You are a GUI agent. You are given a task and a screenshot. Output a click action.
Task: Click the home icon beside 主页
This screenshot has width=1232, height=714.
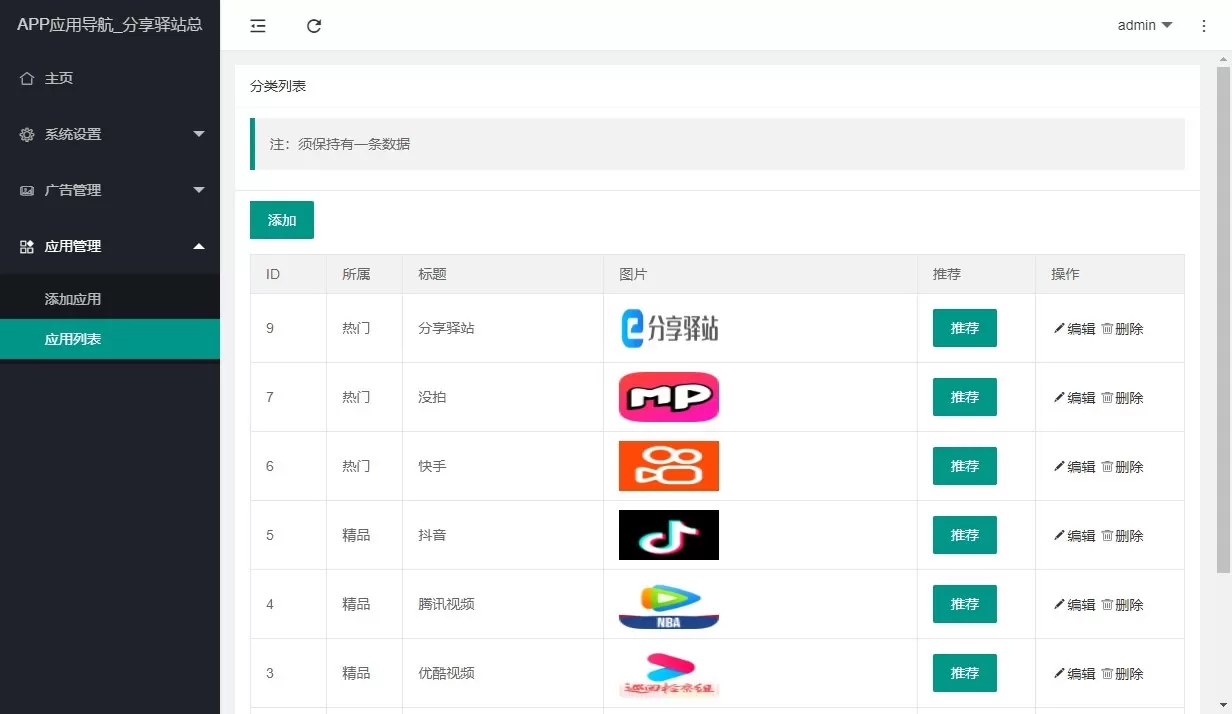[x=27, y=78]
